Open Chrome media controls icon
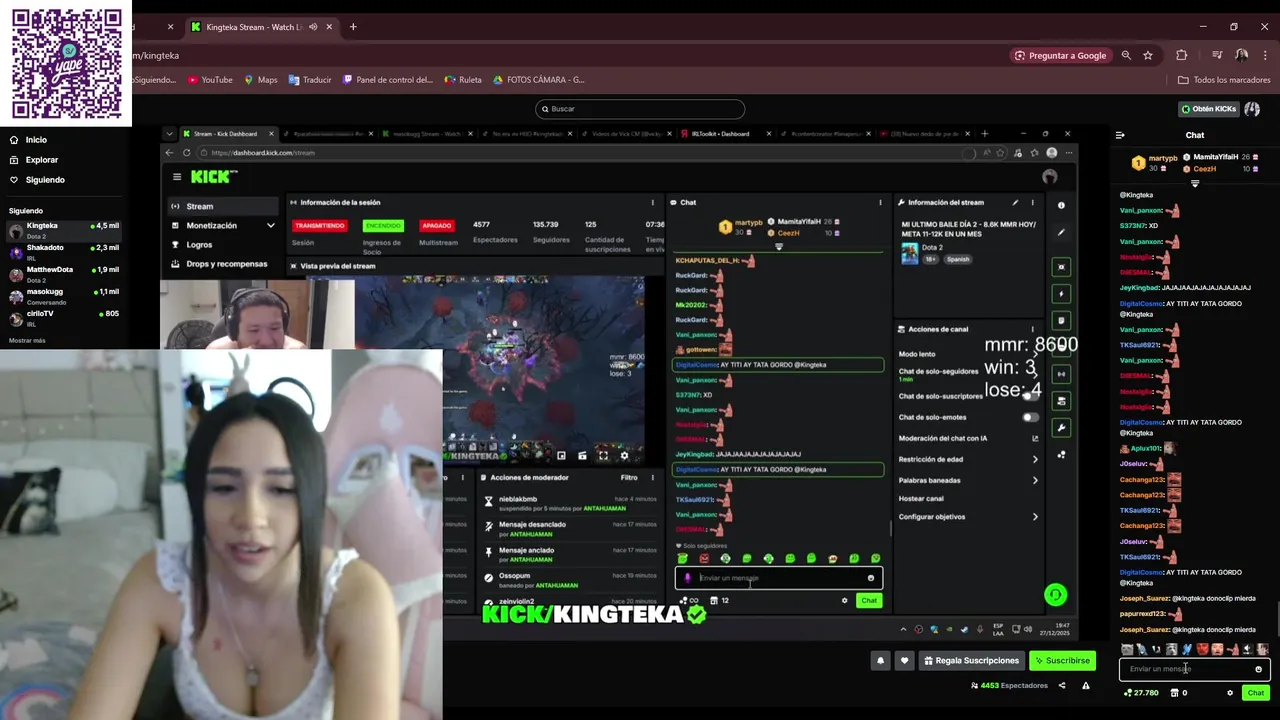 click(1217, 56)
